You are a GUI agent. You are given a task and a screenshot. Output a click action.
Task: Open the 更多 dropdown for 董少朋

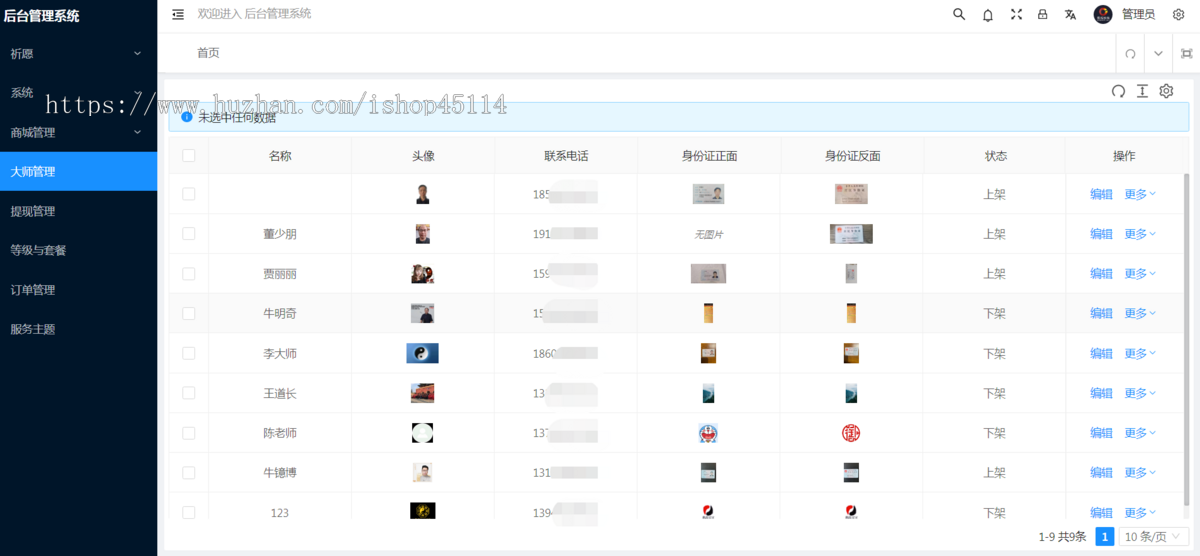(x=1140, y=234)
